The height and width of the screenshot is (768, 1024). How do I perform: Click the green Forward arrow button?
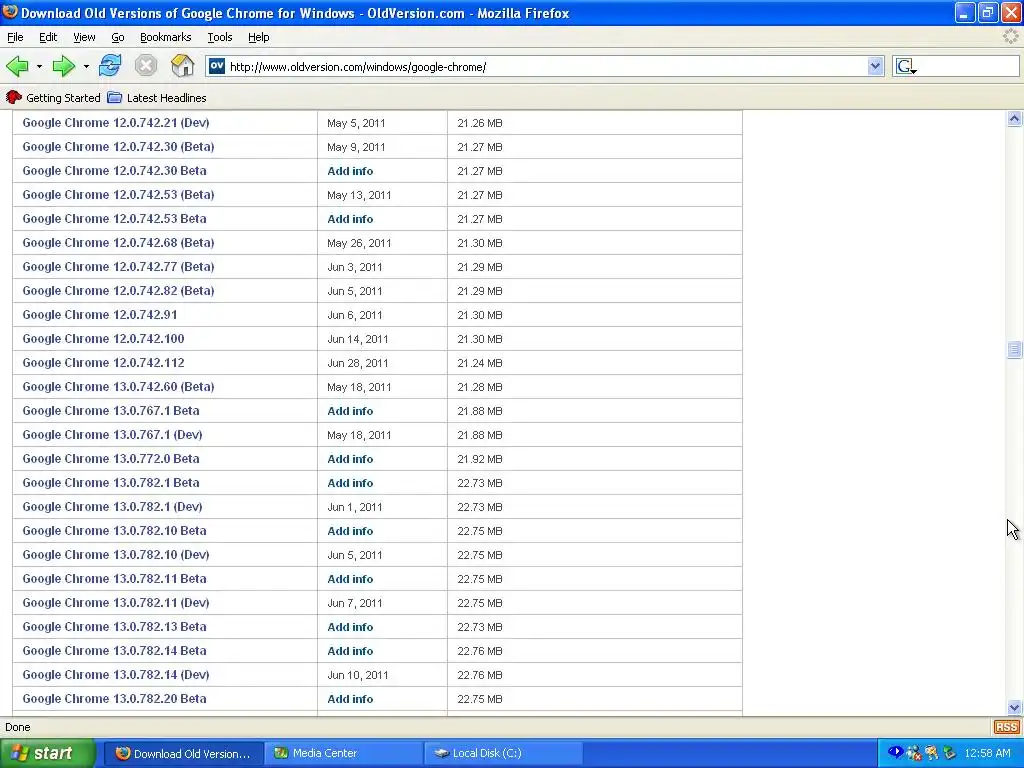click(x=63, y=66)
